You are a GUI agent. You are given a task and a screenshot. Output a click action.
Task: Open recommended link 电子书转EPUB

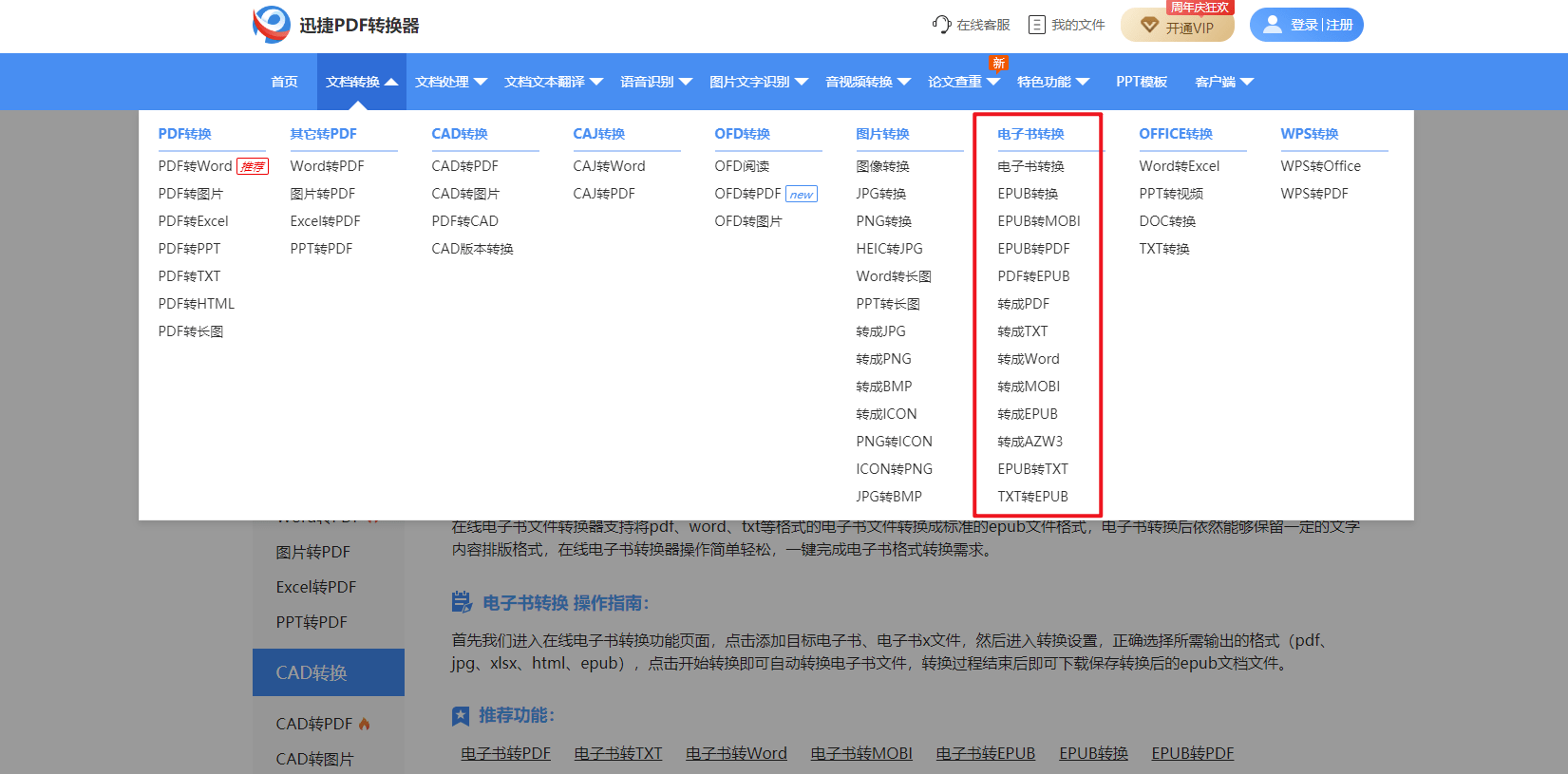pos(986,754)
